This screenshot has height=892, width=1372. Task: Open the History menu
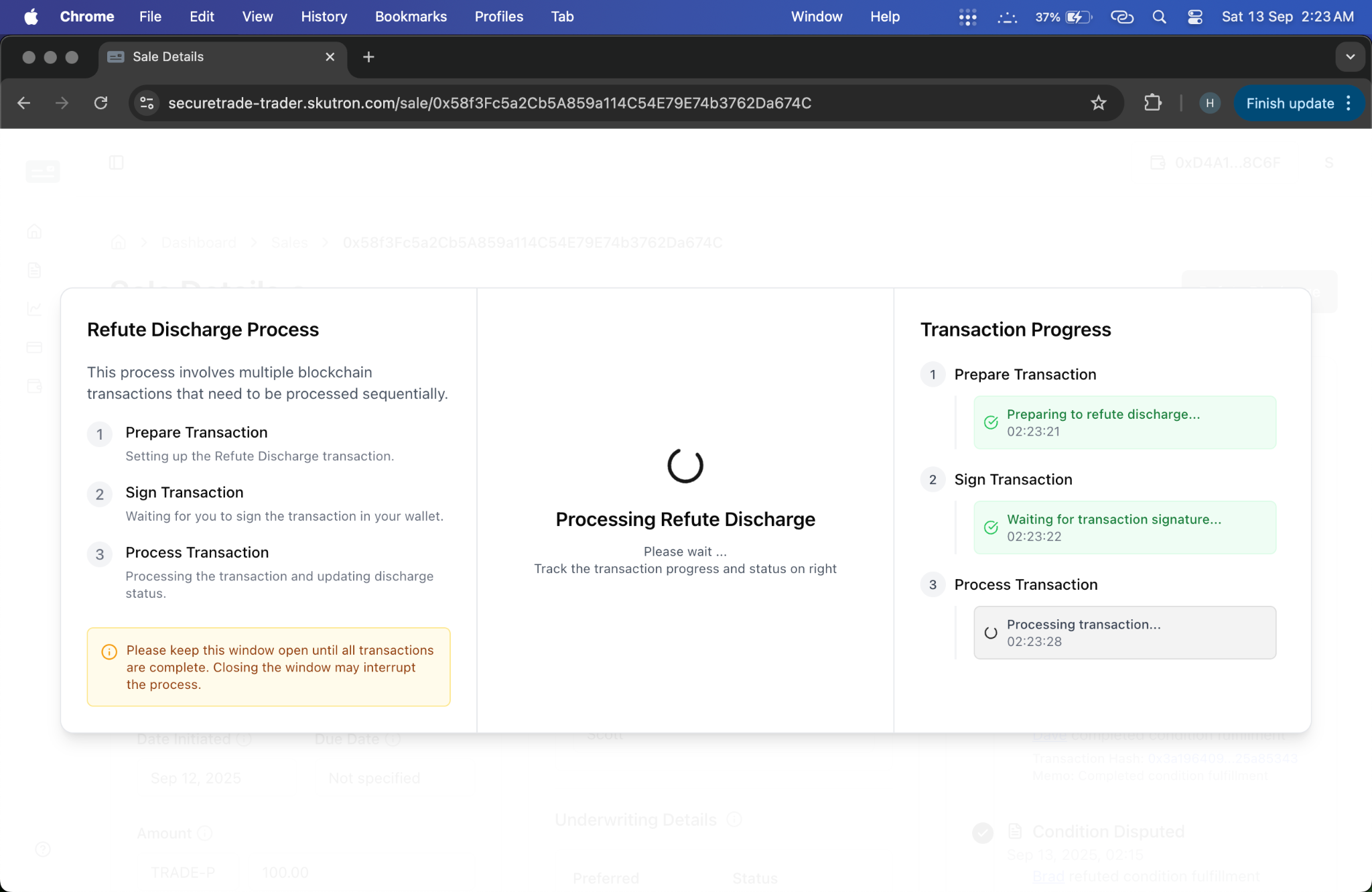coord(324,17)
